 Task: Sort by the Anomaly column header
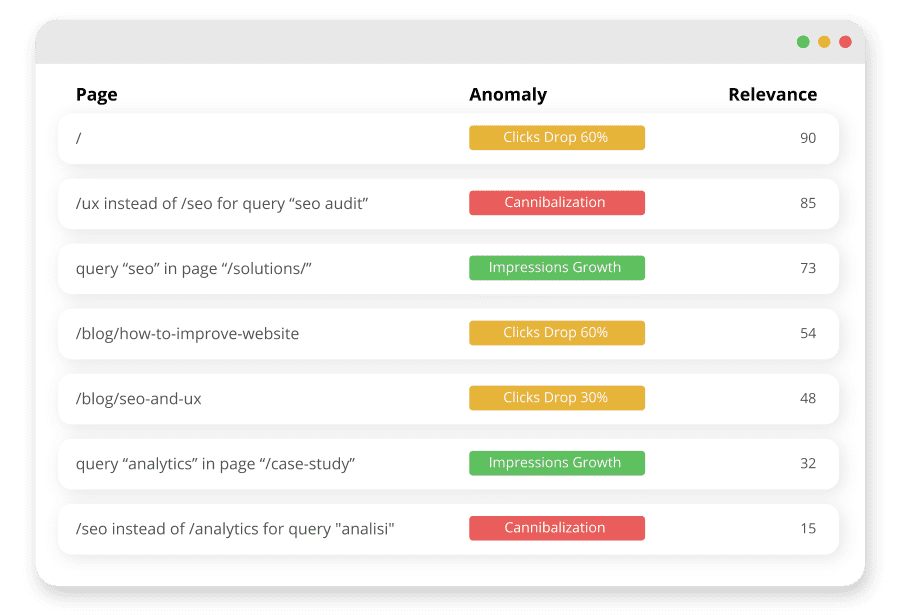(x=508, y=94)
